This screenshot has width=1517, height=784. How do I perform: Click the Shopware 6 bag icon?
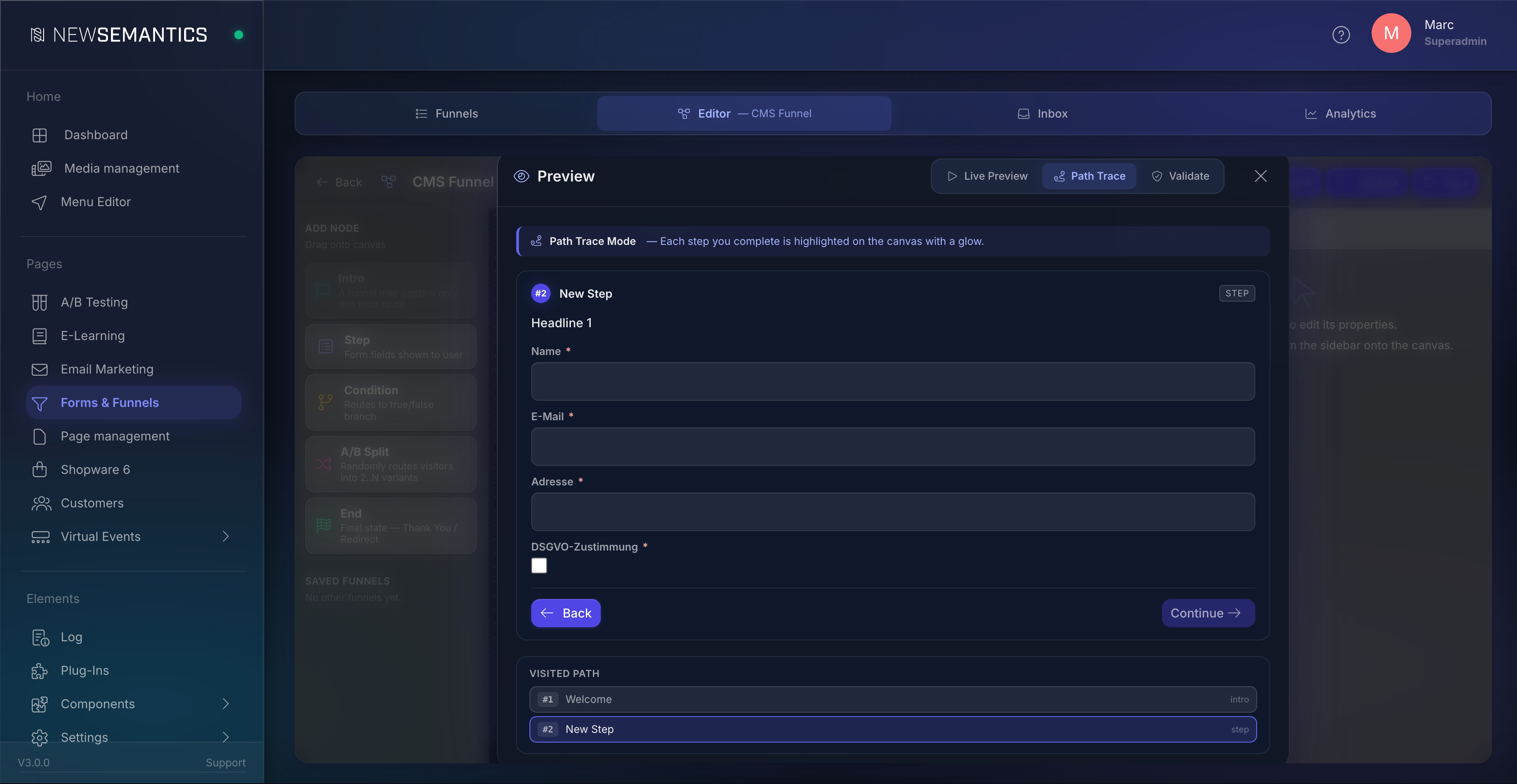click(40, 470)
